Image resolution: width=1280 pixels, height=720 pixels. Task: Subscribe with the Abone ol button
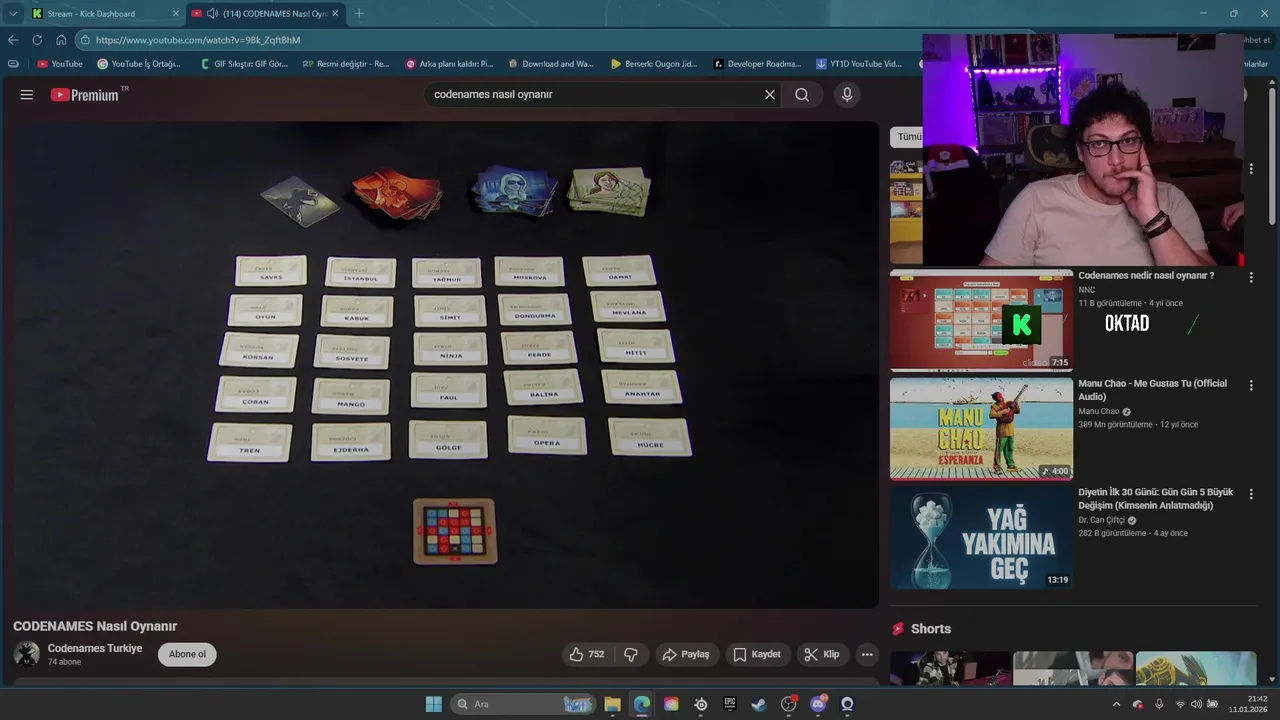click(187, 654)
